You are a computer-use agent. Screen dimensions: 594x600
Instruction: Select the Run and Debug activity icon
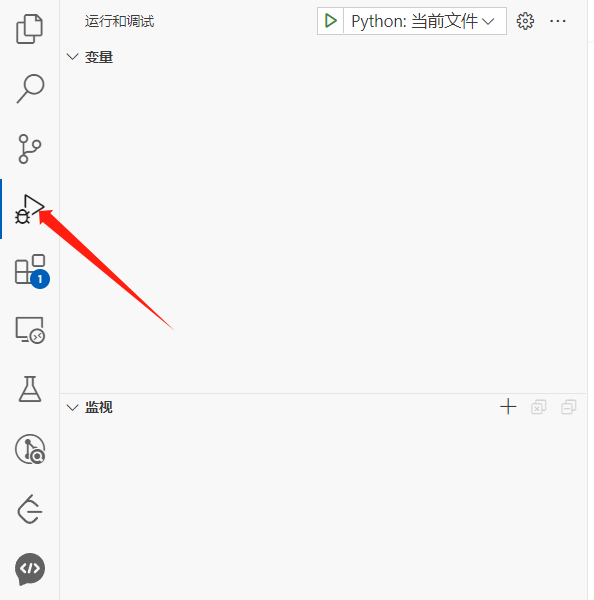(29, 209)
